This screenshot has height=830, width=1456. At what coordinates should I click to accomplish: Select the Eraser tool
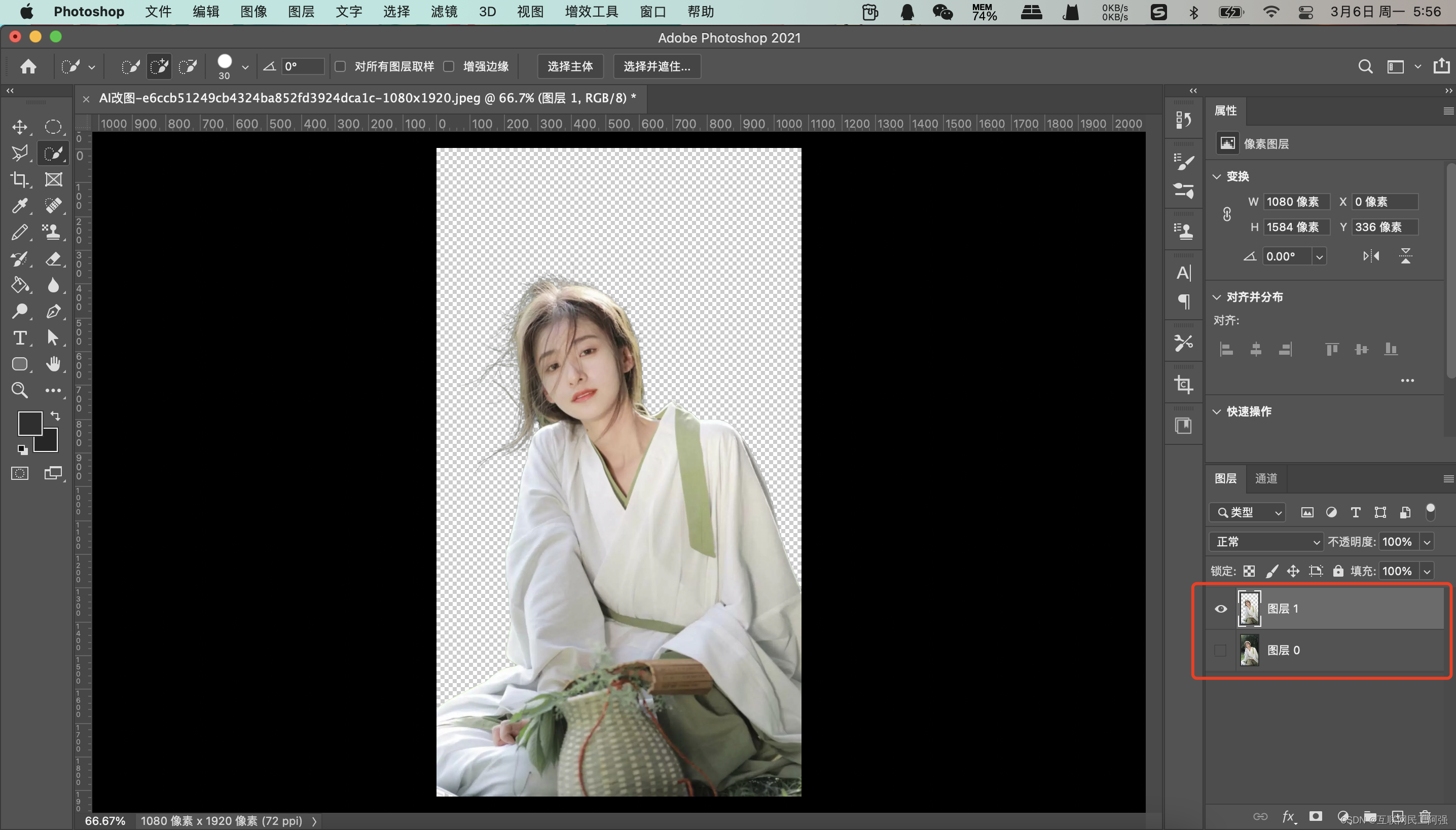tap(53, 259)
